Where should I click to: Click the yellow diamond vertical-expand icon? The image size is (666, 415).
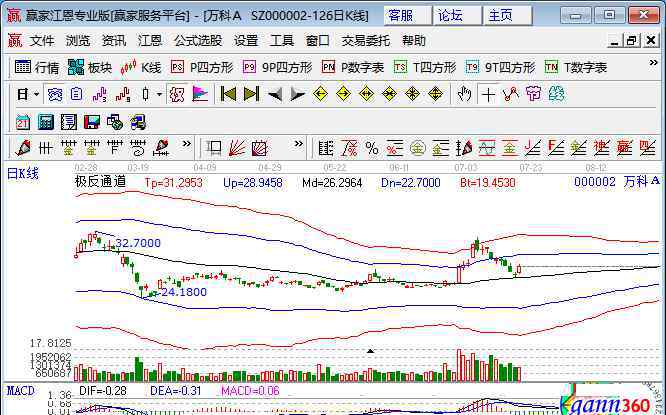[435, 94]
